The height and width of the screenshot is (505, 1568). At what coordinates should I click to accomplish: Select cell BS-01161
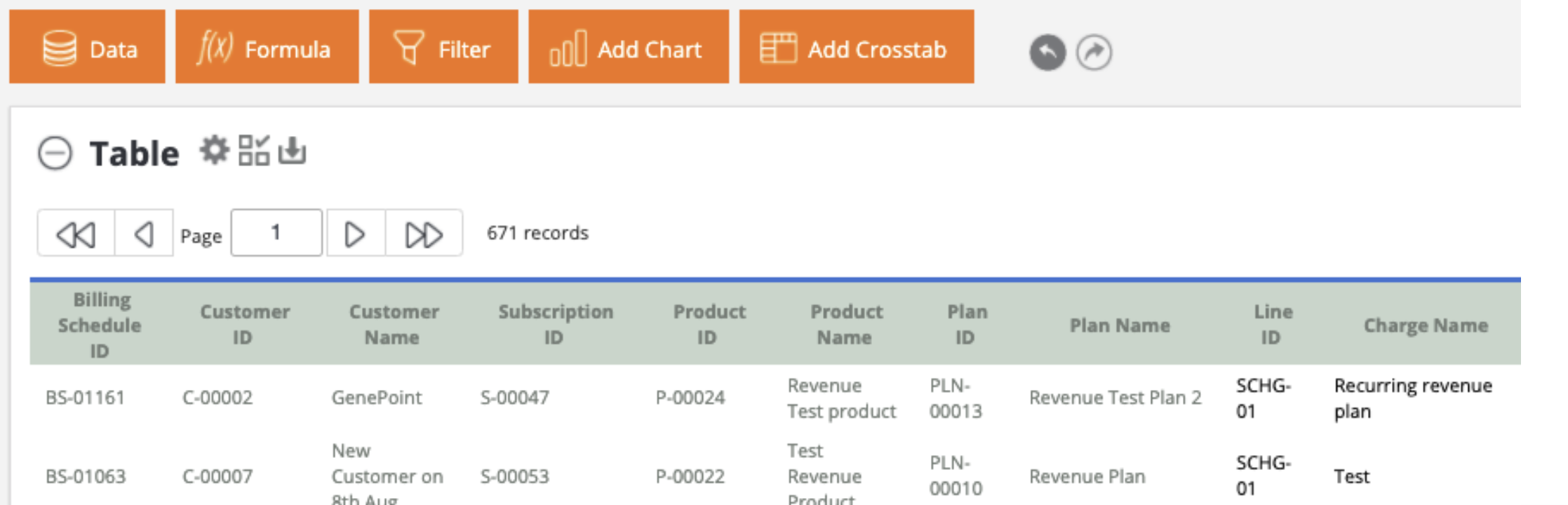point(85,398)
